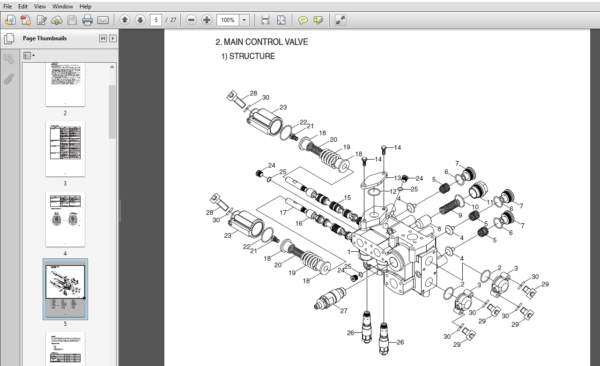Click the '1) STRUCTURE' subheading
600x366 pixels.
pyautogui.click(x=248, y=56)
